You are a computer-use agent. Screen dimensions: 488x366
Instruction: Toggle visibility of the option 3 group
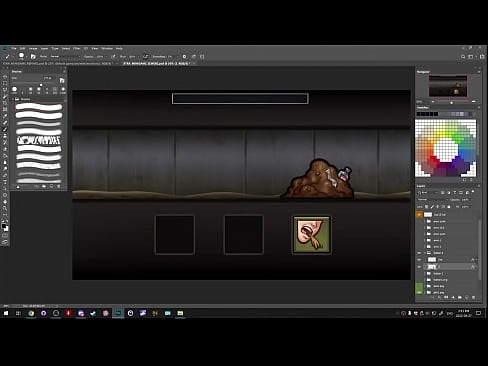[419, 253]
